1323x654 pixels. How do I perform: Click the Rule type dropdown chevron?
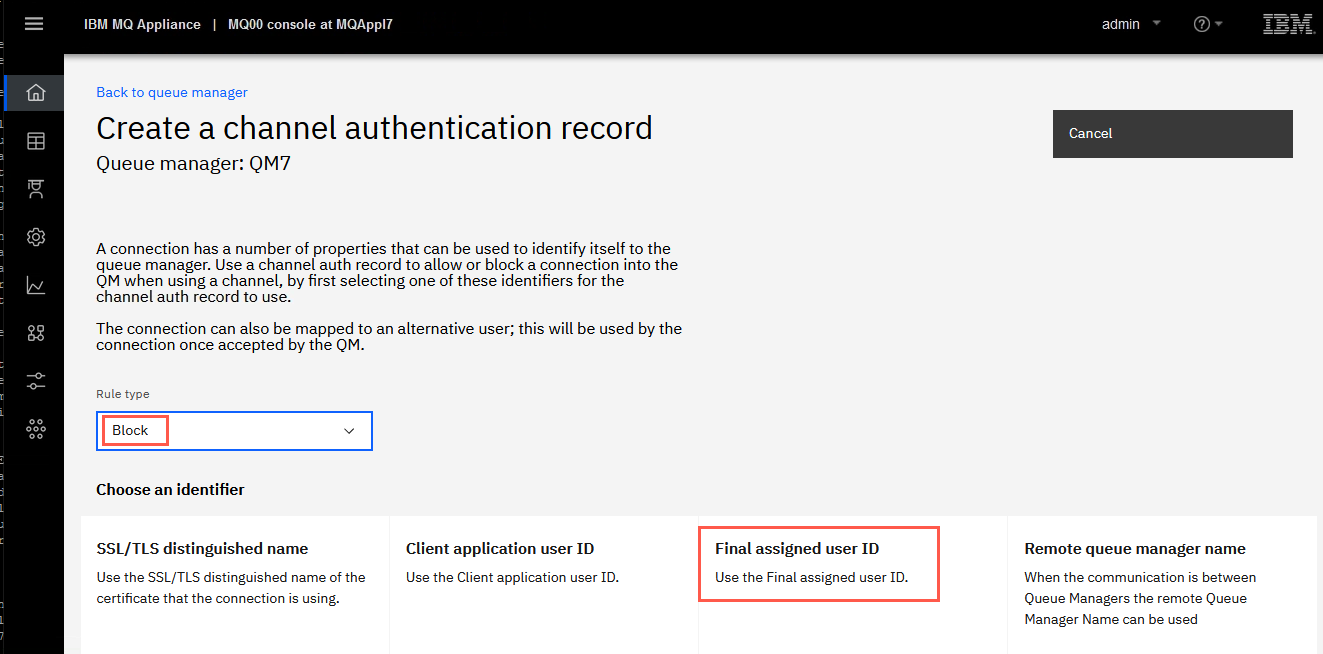pyautogui.click(x=349, y=431)
